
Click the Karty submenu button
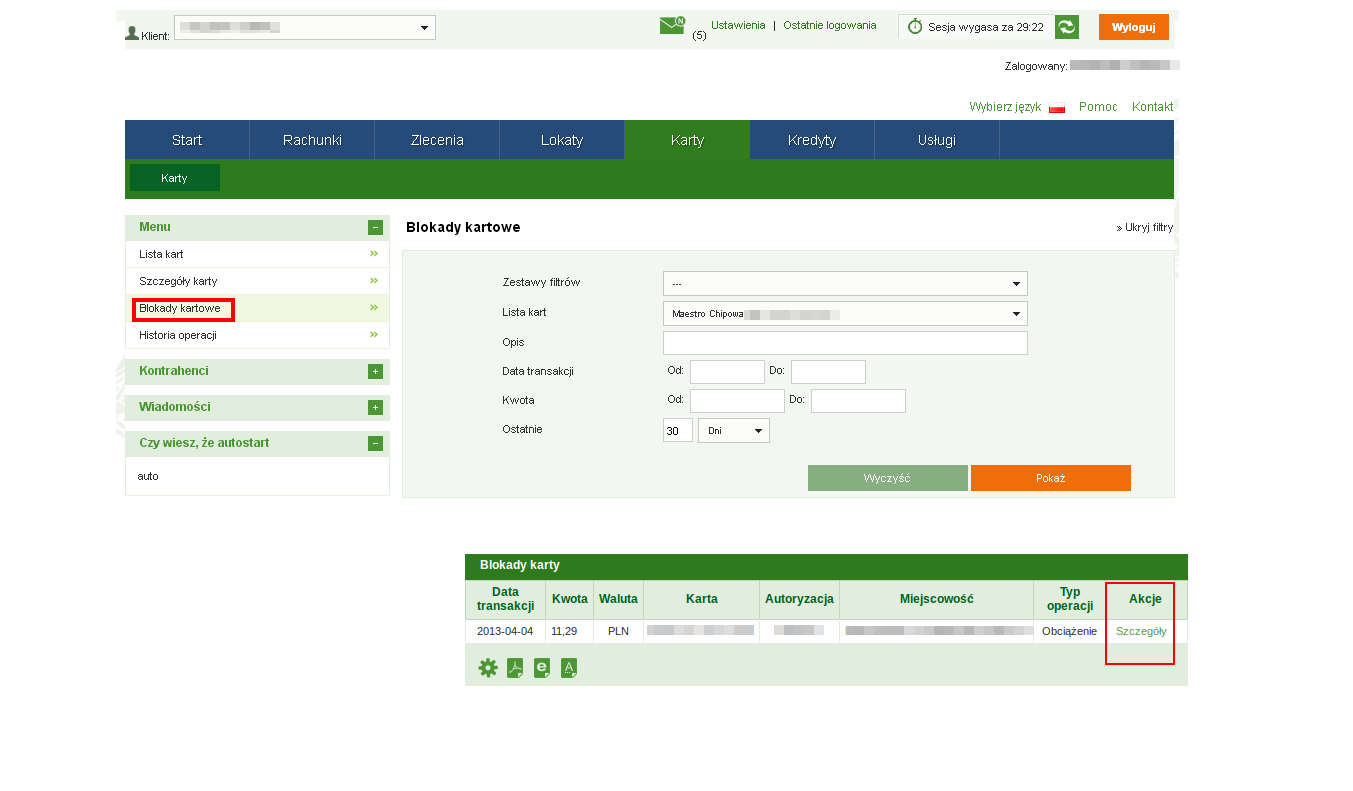tap(175, 178)
